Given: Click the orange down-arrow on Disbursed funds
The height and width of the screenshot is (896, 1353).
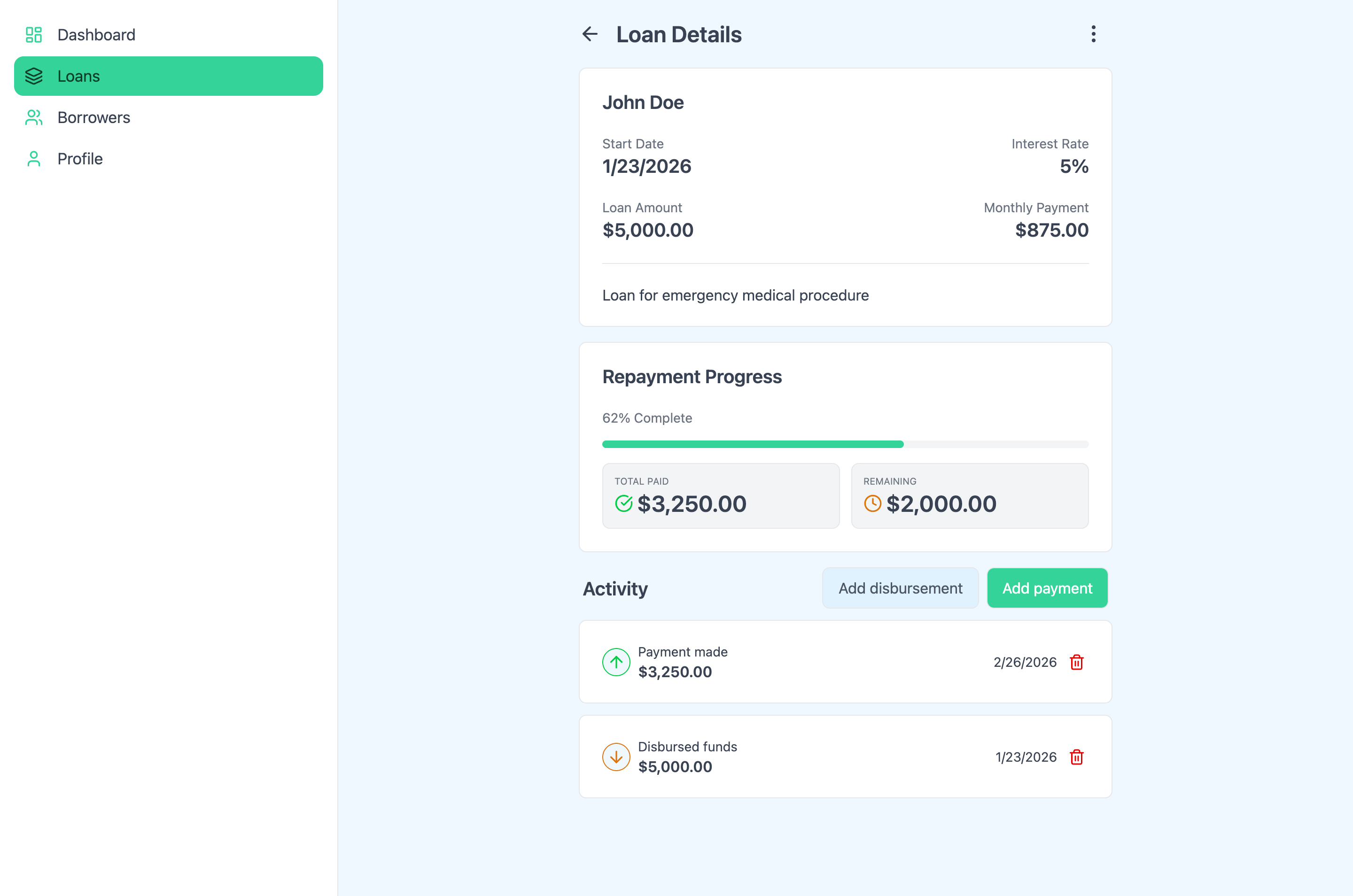Looking at the screenshot, I should [x=616, y=757].
